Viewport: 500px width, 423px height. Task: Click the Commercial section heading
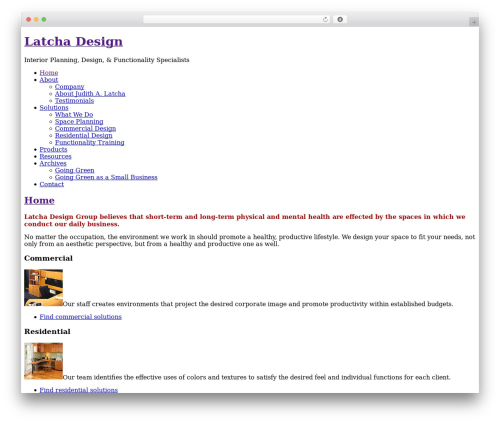pos(48,258)
